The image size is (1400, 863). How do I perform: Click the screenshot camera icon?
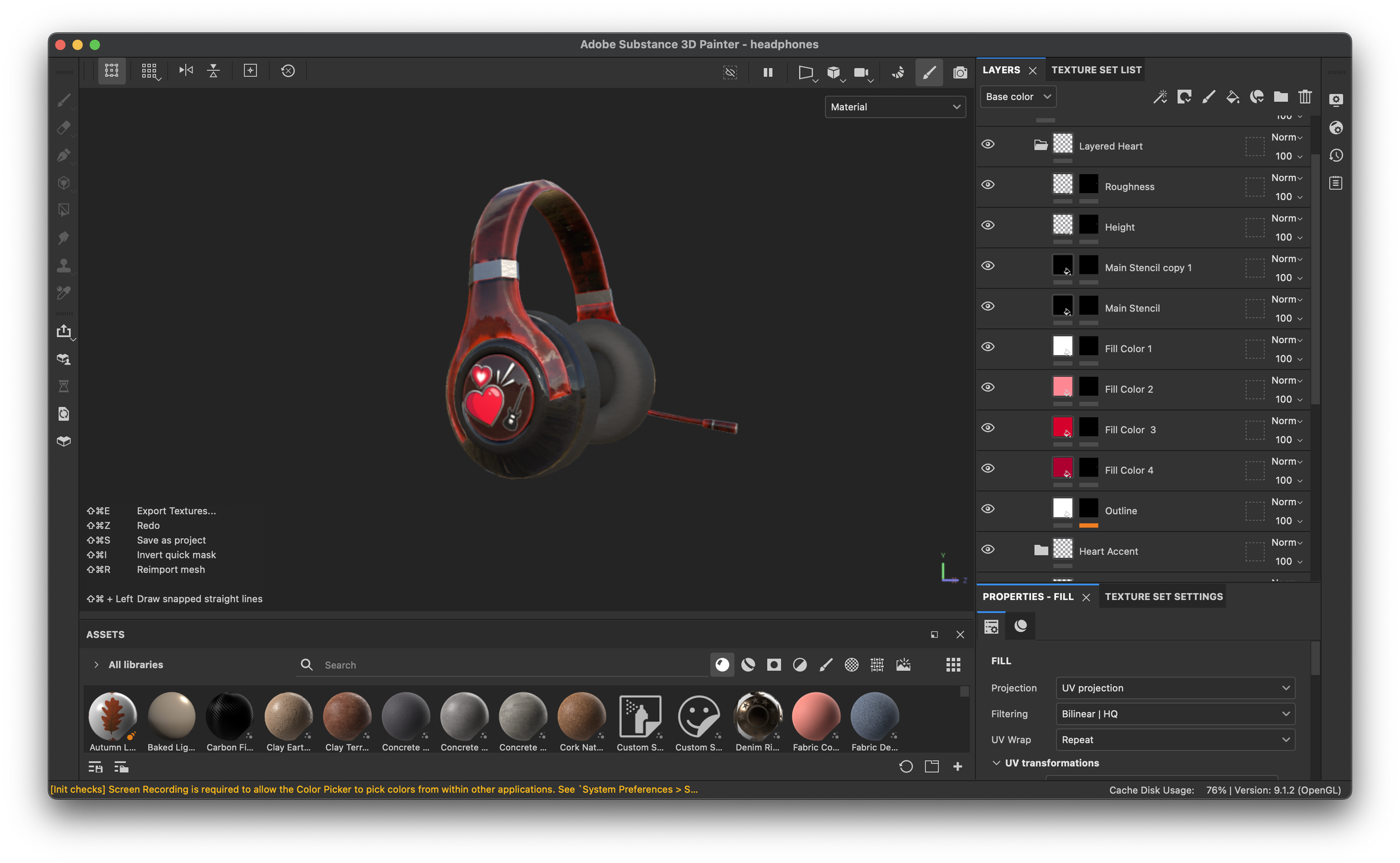pyautogui.click(x=960, y=72)
